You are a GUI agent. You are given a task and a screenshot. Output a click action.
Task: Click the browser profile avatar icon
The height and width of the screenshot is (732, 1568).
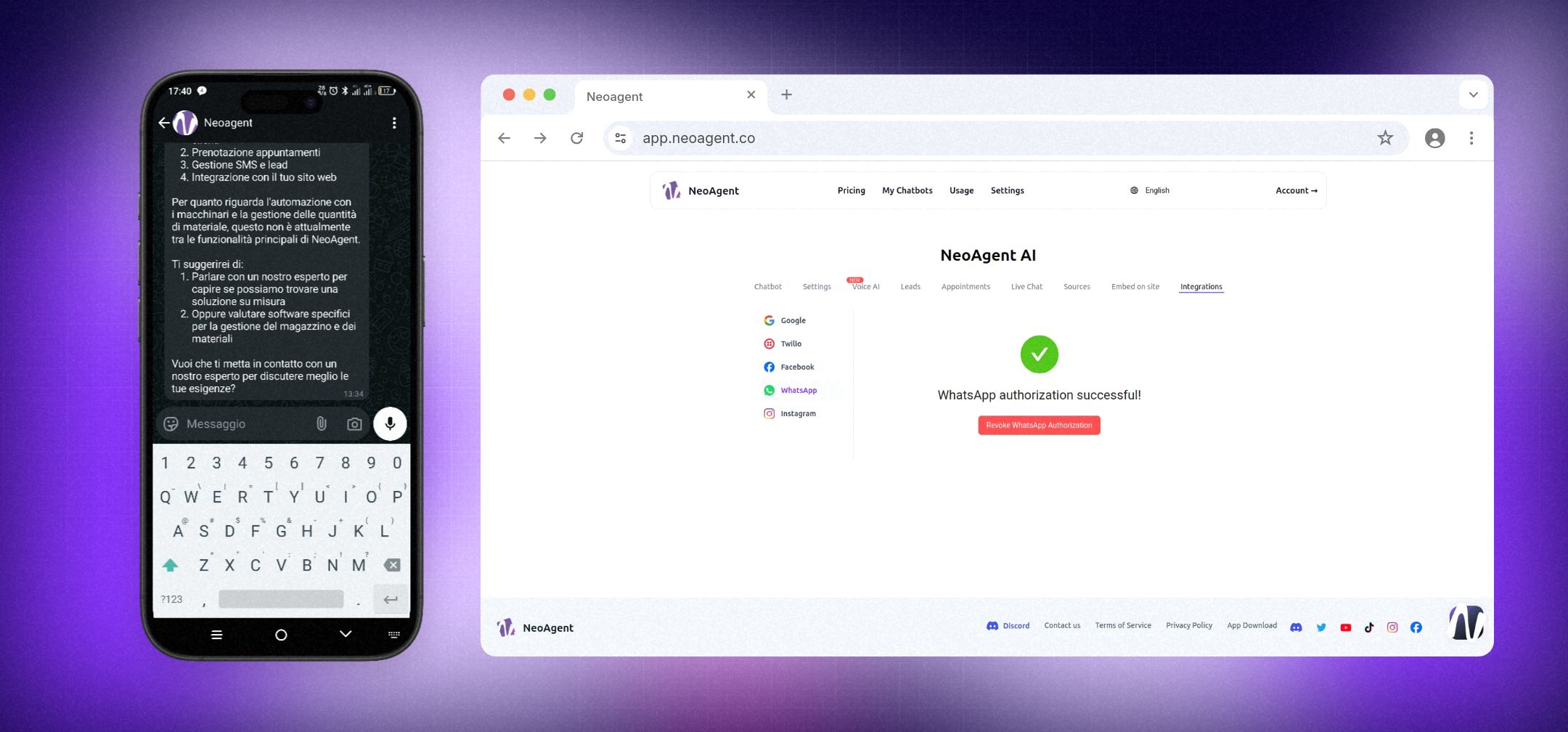point(1434,138)
